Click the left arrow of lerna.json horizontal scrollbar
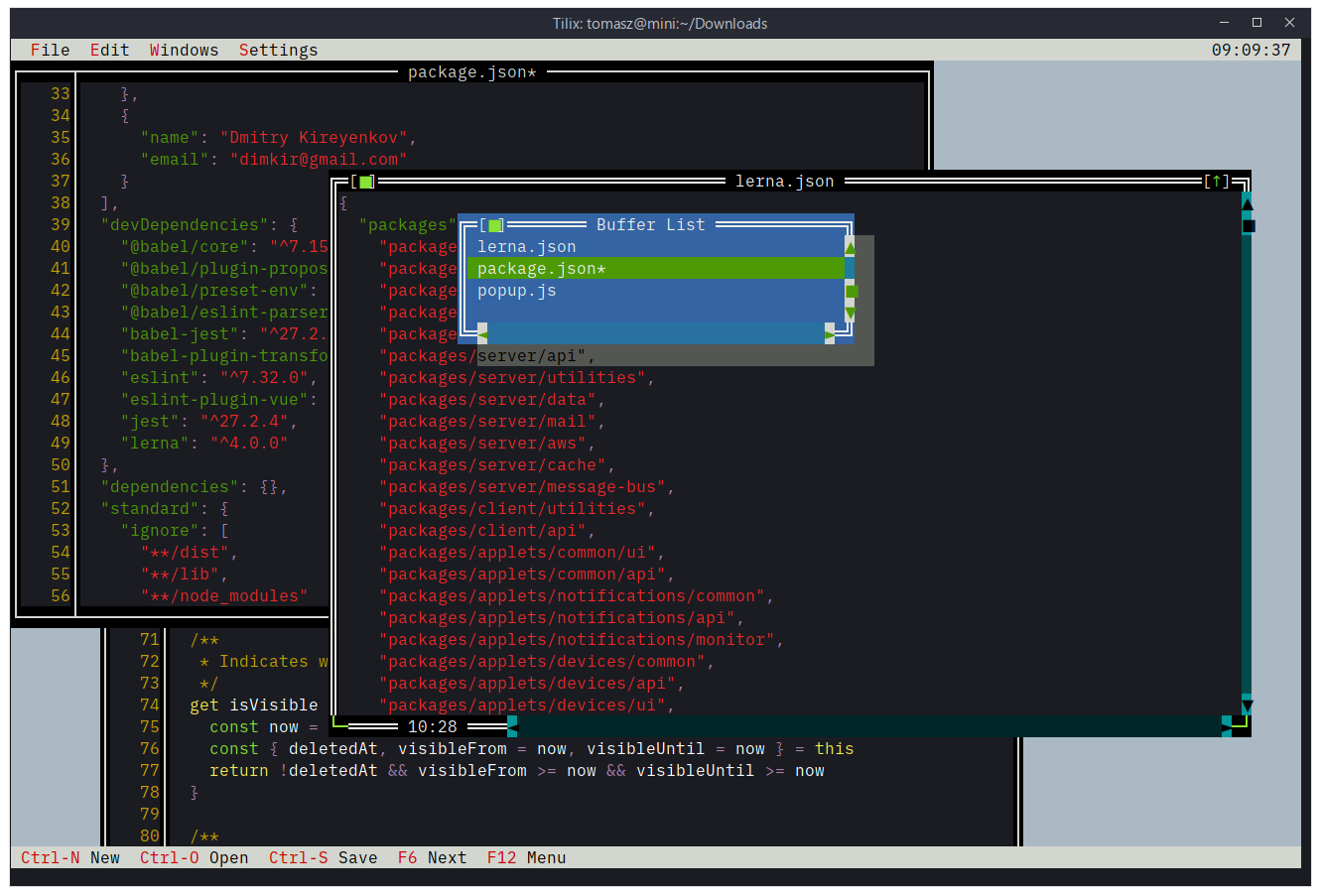The height and width of the screenshot is (896, 1321). pos(512,726)
